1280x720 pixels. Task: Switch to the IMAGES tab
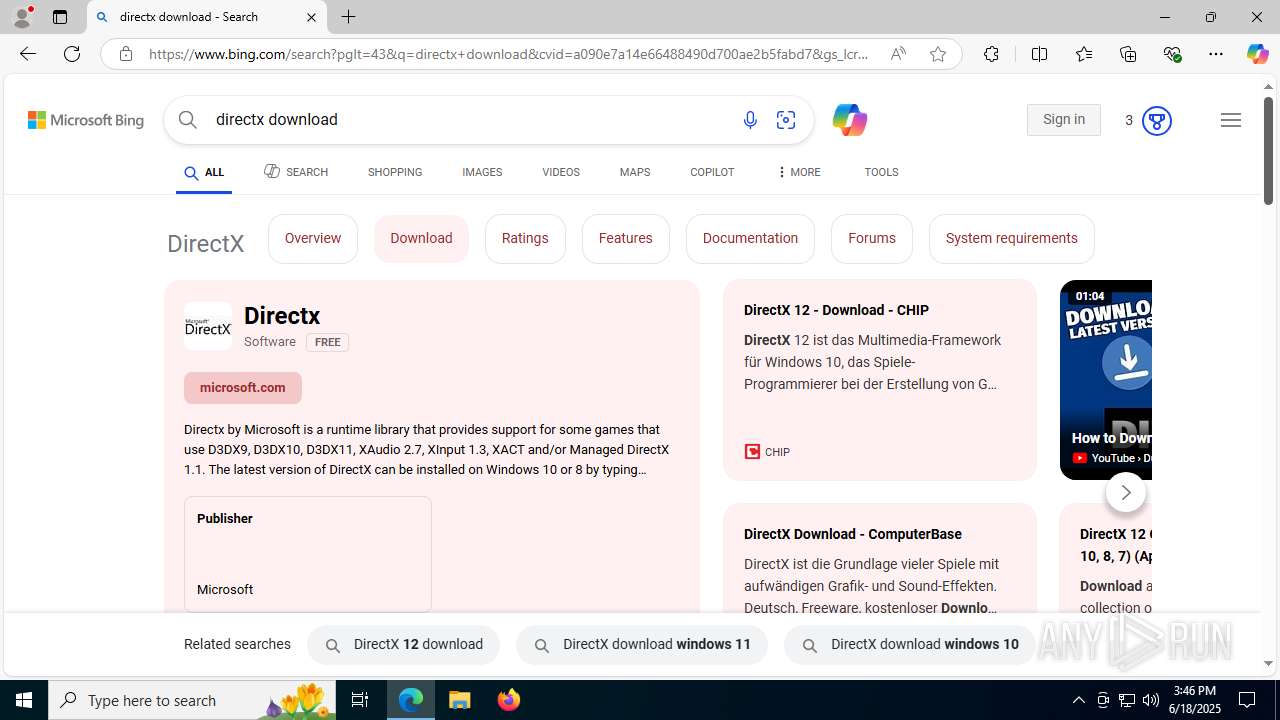point(482,172)
